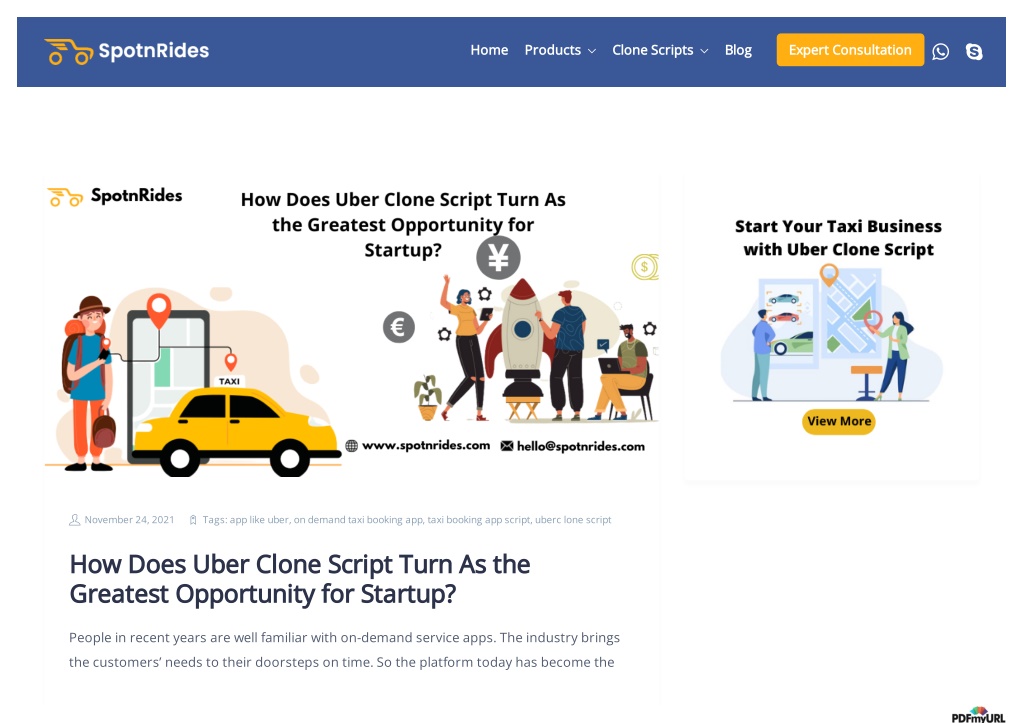Open the 'app like uber' tag link
The width and height of the screenshot is (1024, 723).
tap(259, 520)
